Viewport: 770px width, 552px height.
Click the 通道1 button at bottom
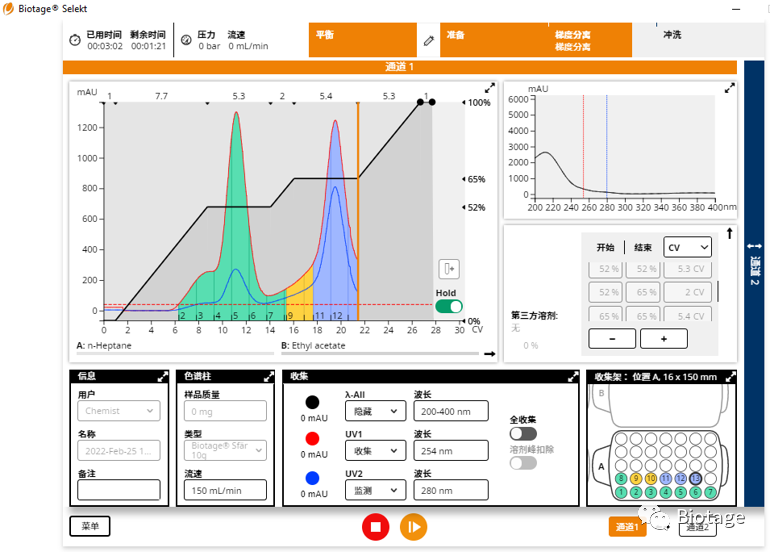[x=627, y=526]
